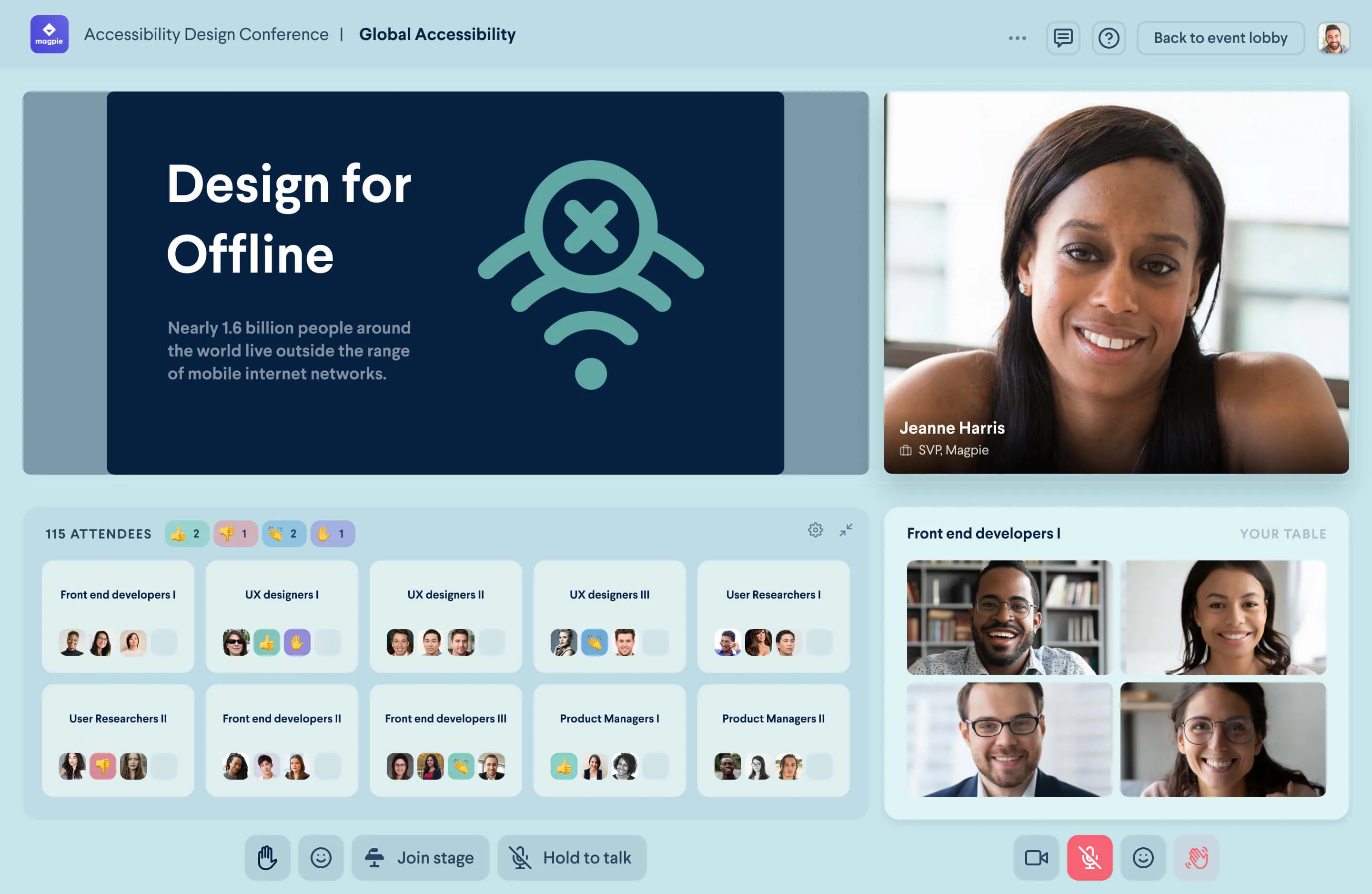Click the thumbs up reaction count chip

[x=187, y=534]
